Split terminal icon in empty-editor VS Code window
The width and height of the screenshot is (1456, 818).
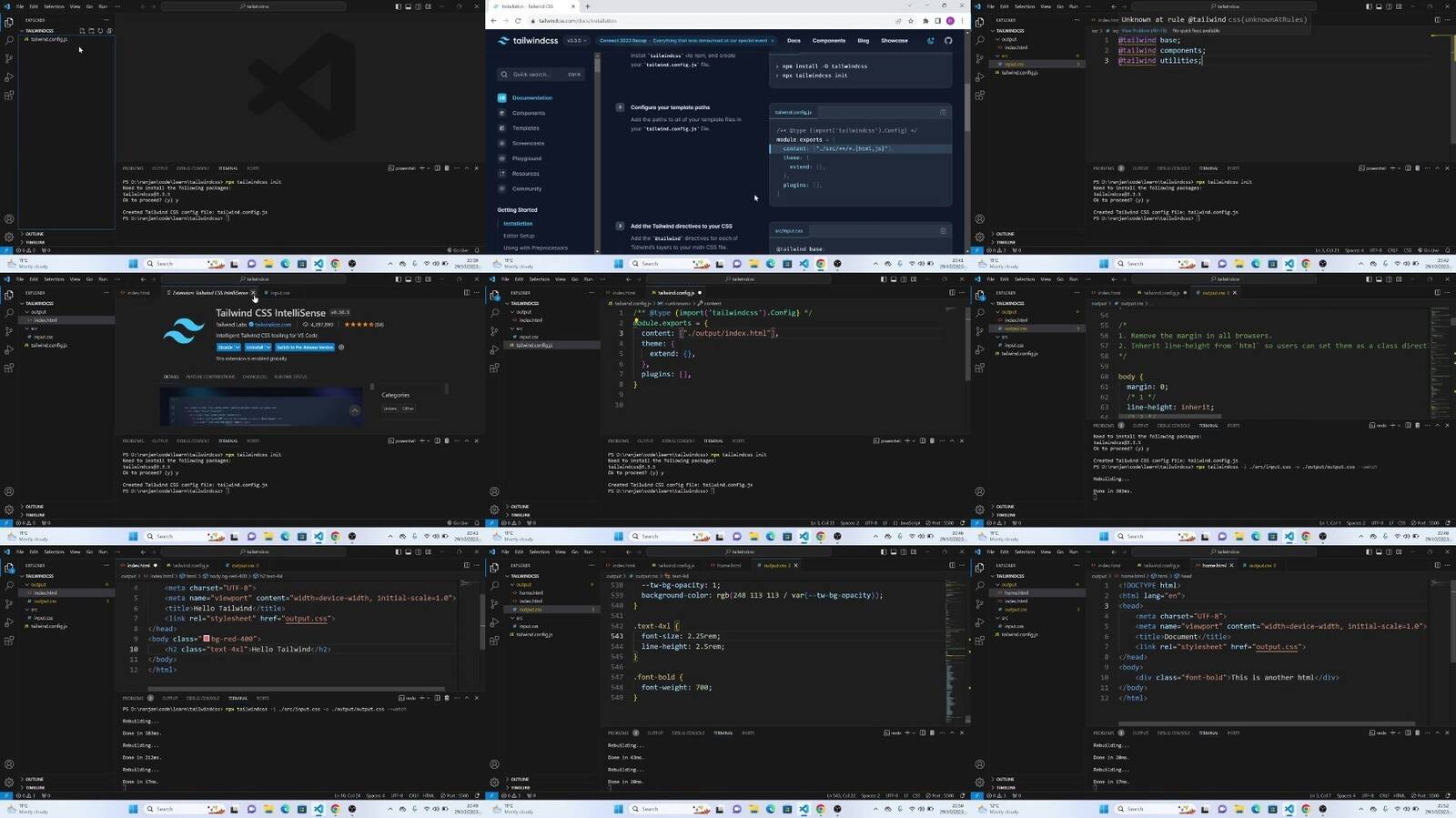(x=437, y=168)
